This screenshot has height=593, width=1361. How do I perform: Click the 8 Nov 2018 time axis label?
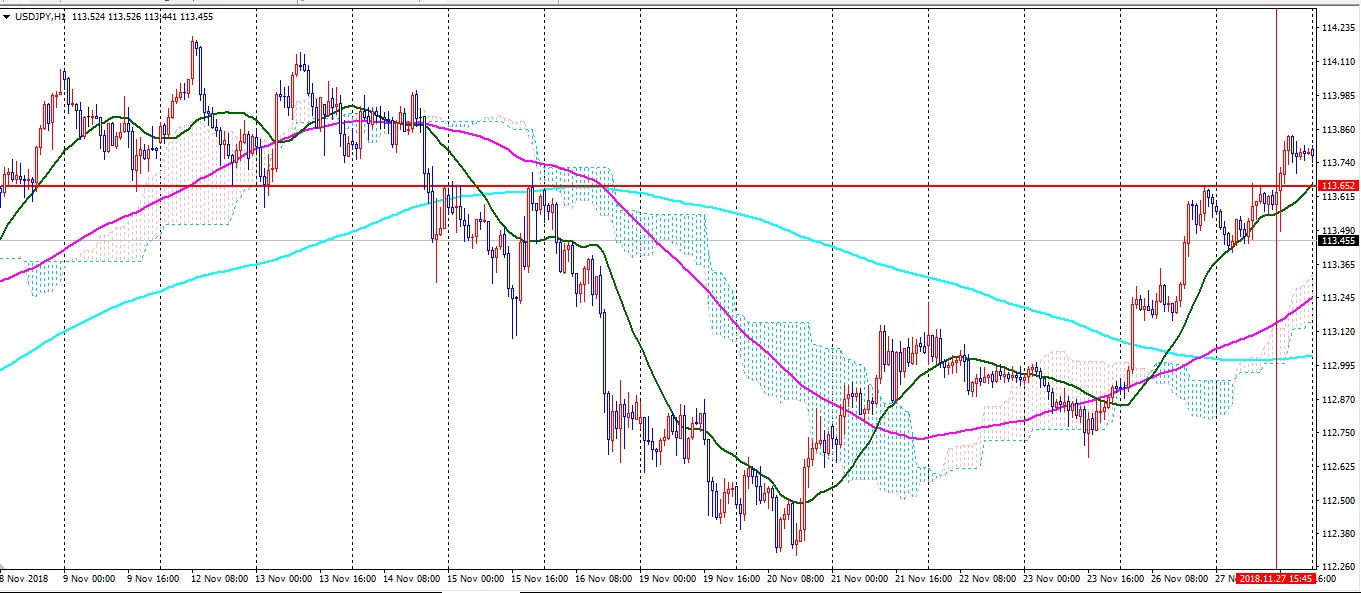pyautogui.click(x=24, y=579)
